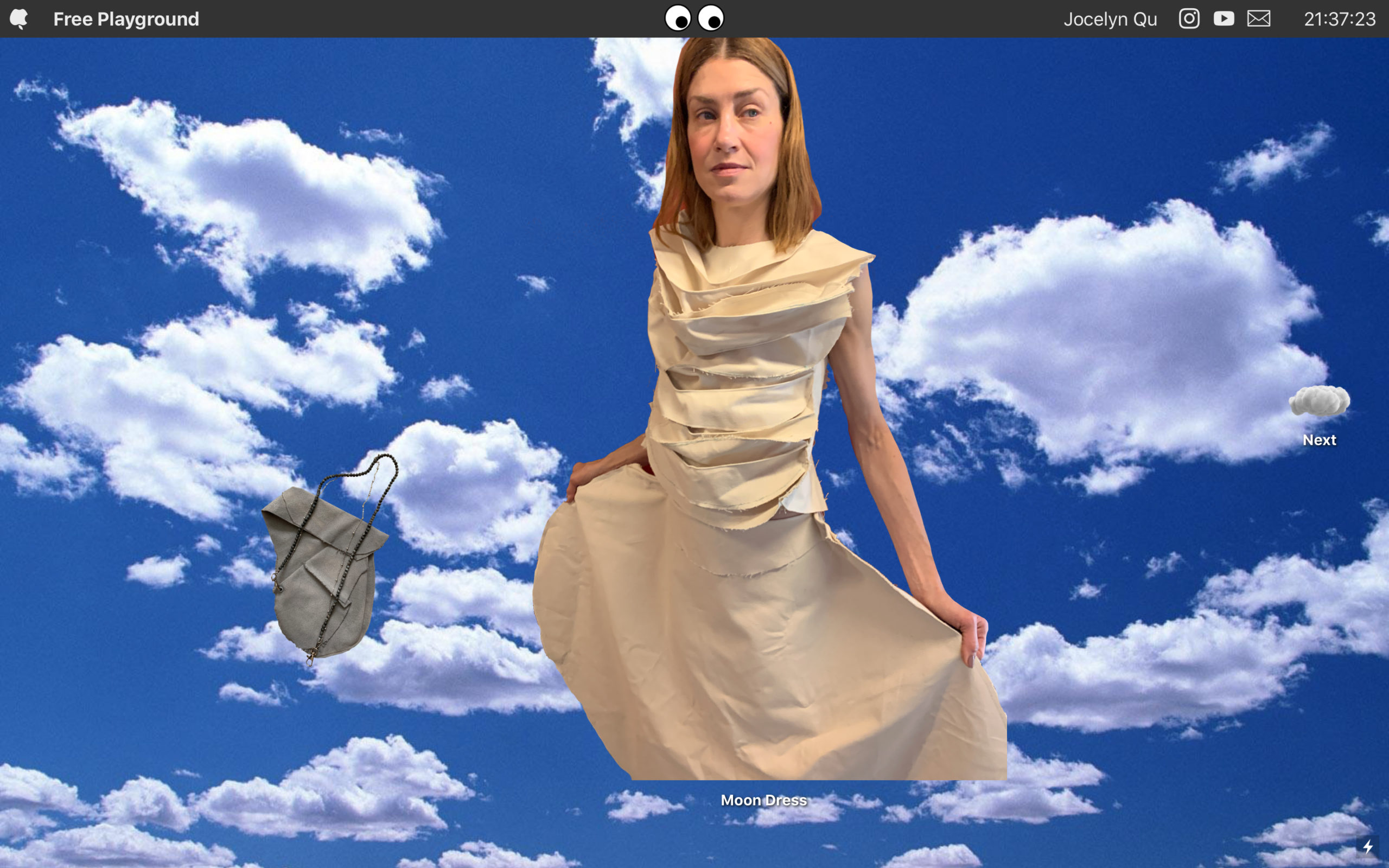Open the YouTube channel icon

tap(1224, 19)
